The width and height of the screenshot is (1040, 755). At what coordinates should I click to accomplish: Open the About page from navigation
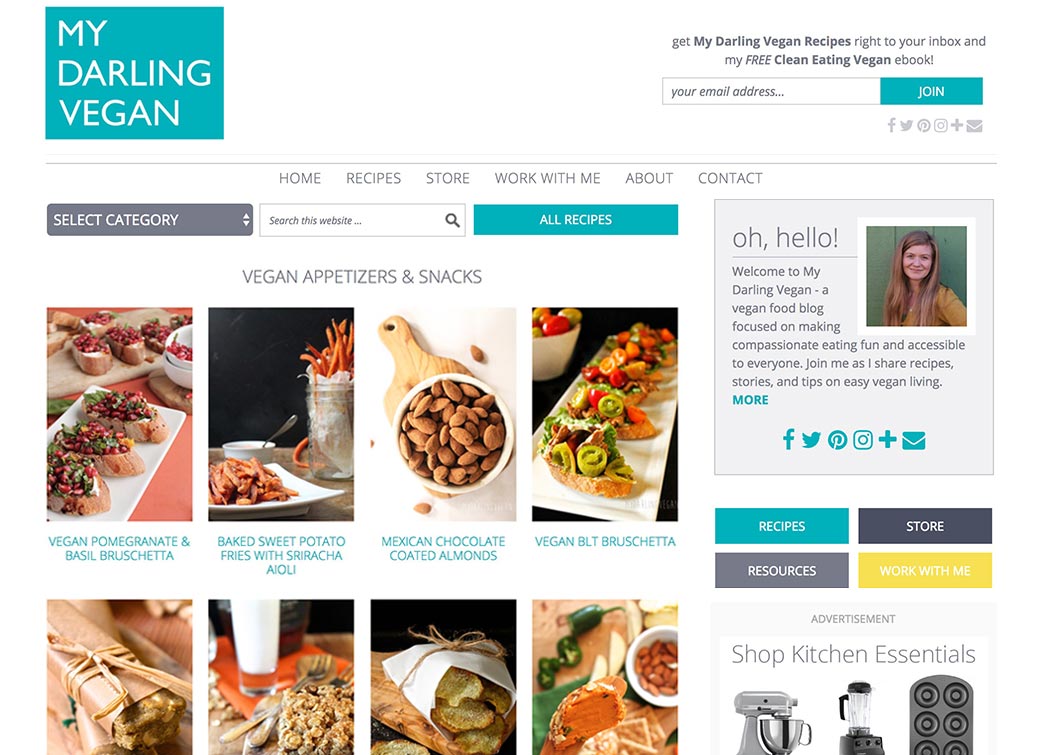(649, 178)
